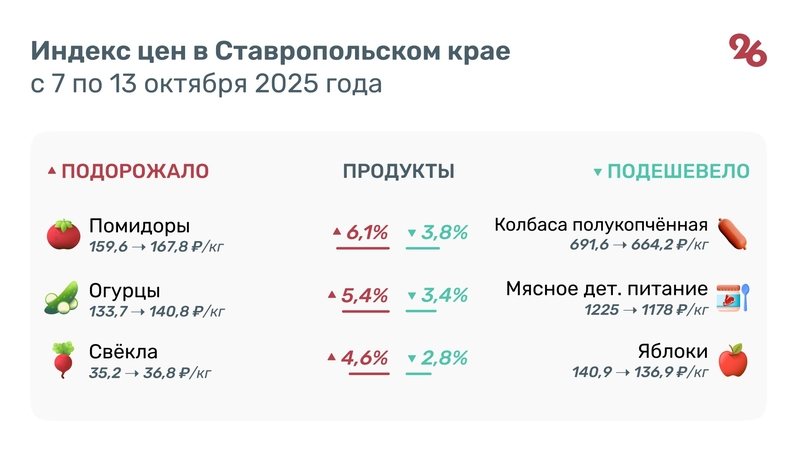Image resolution: width=800 pixels, height=452 pixels.
Task: Click the sausage icon for Колбаса полукопчённая
Action: (x=733, y=234)
